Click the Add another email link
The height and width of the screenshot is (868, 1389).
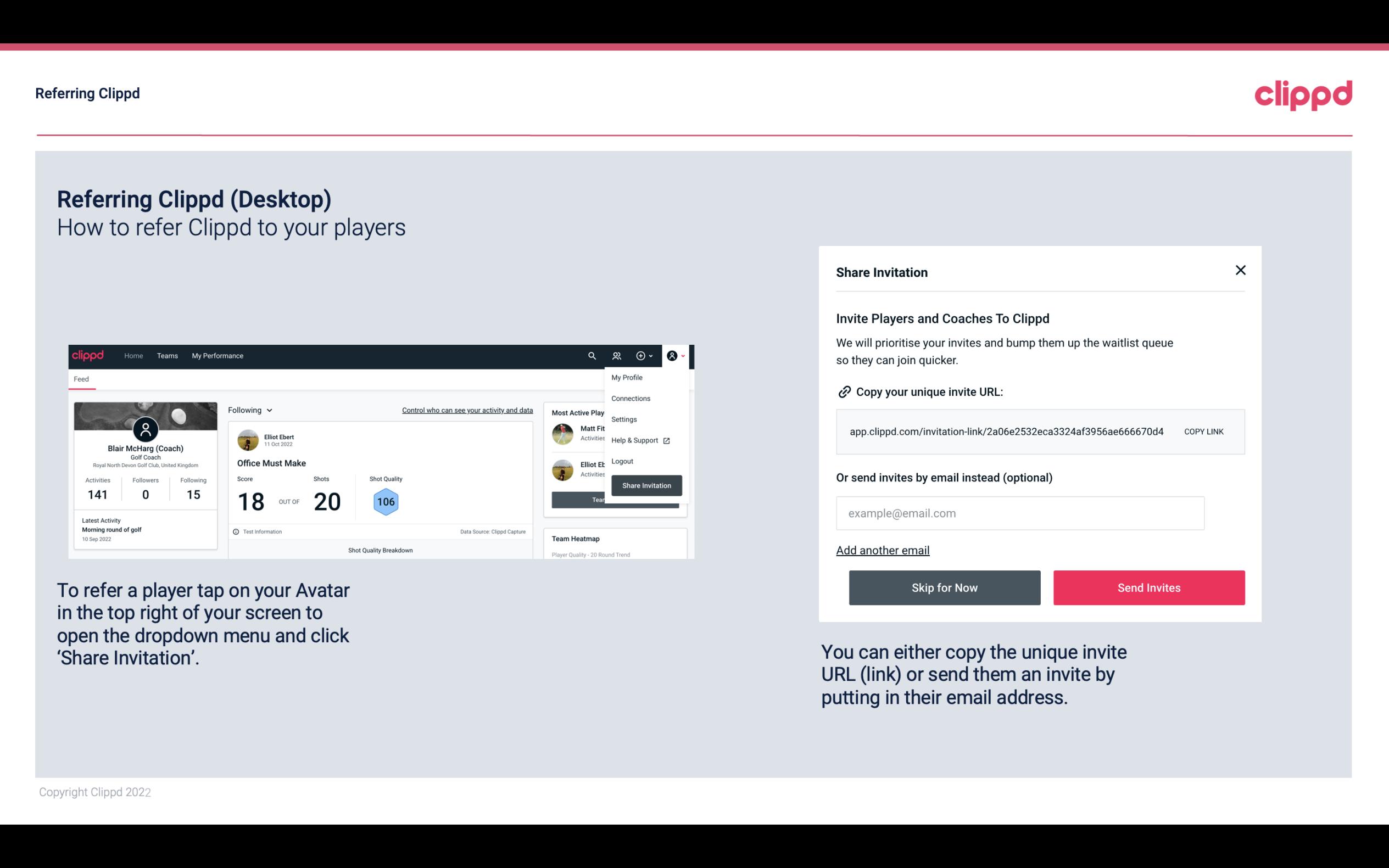(x=883, y=550)
